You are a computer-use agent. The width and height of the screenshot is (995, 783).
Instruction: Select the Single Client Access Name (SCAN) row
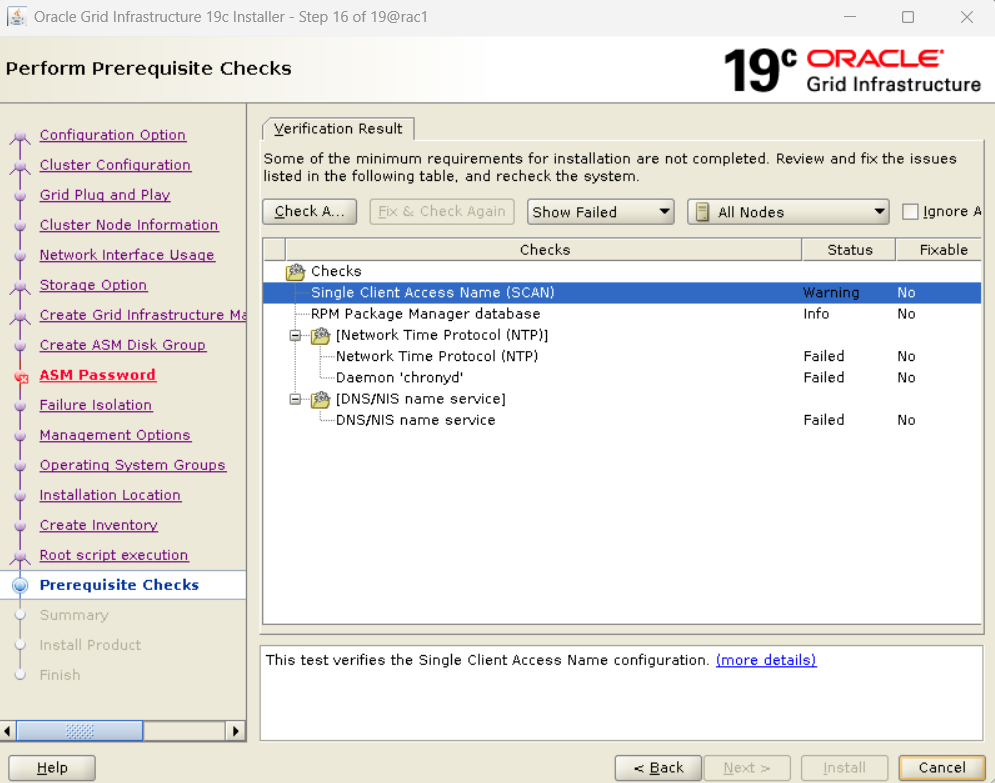622,293
